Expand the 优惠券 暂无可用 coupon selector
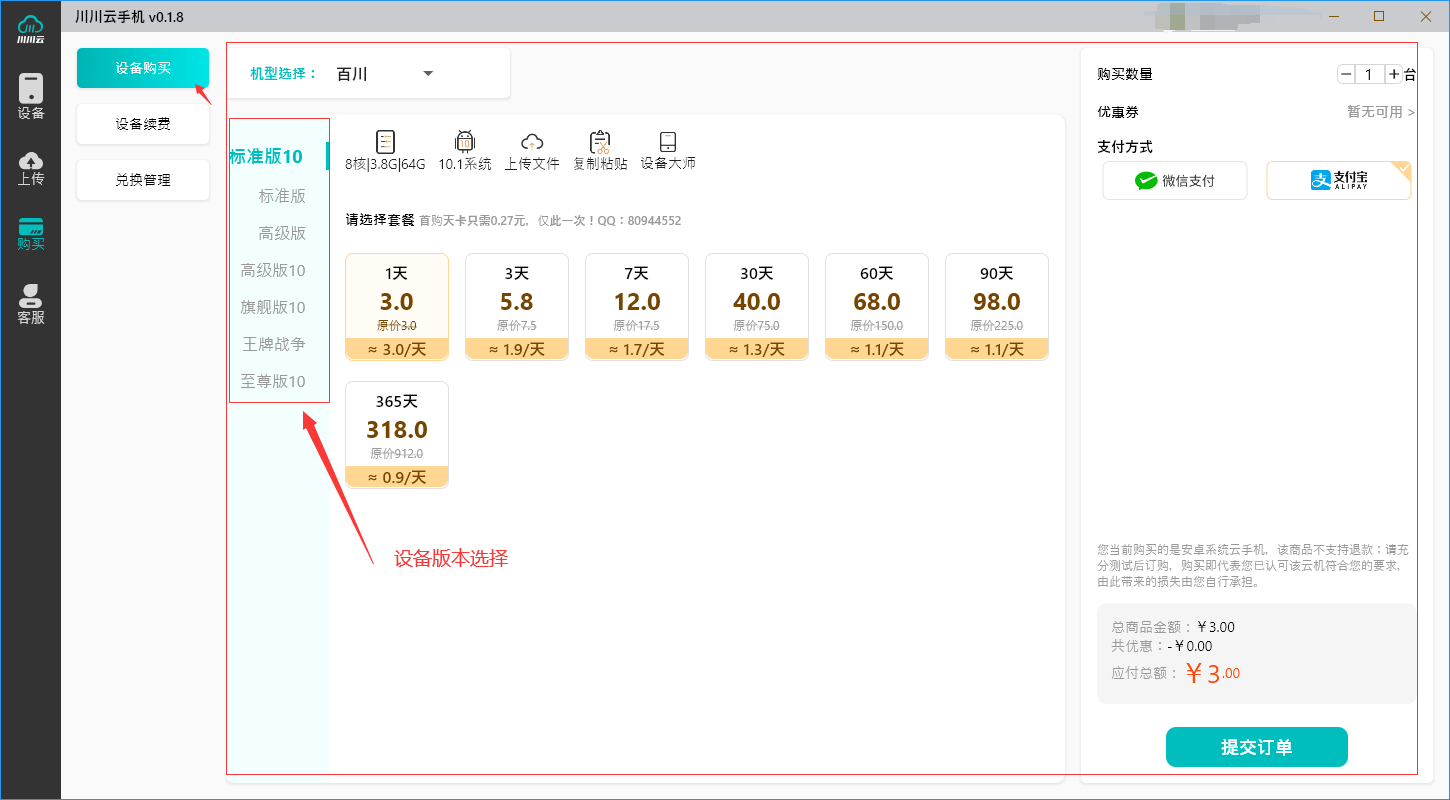 (x=1380, y=112)
